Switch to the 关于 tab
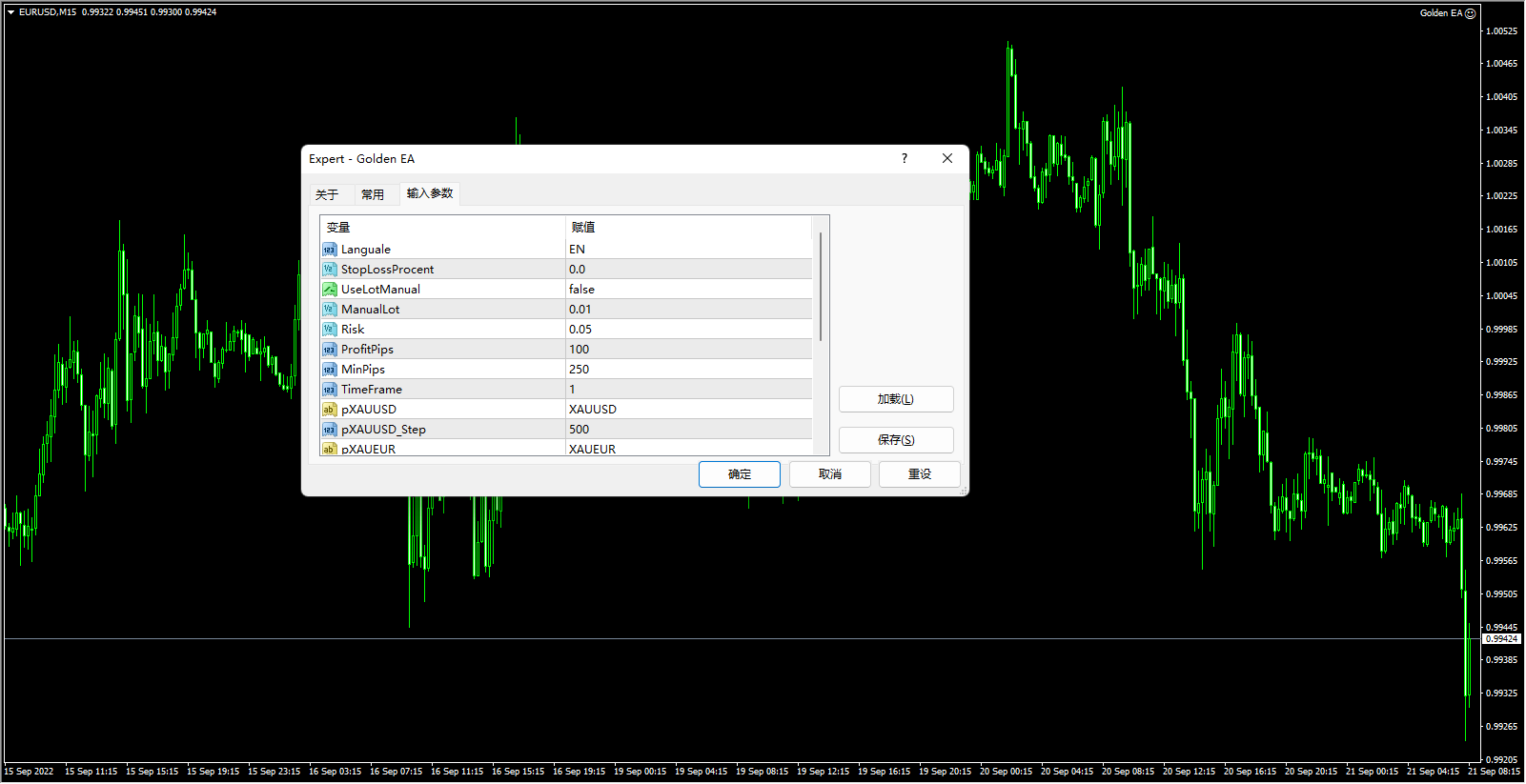1526x784 pixels. pos(327,194)
